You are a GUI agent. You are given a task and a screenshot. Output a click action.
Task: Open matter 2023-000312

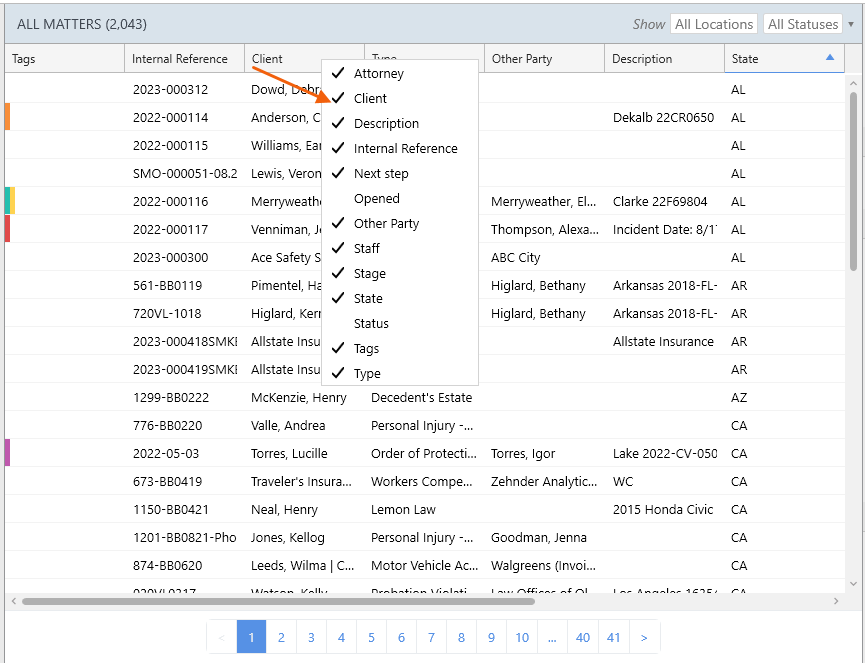tap(170, 89)
